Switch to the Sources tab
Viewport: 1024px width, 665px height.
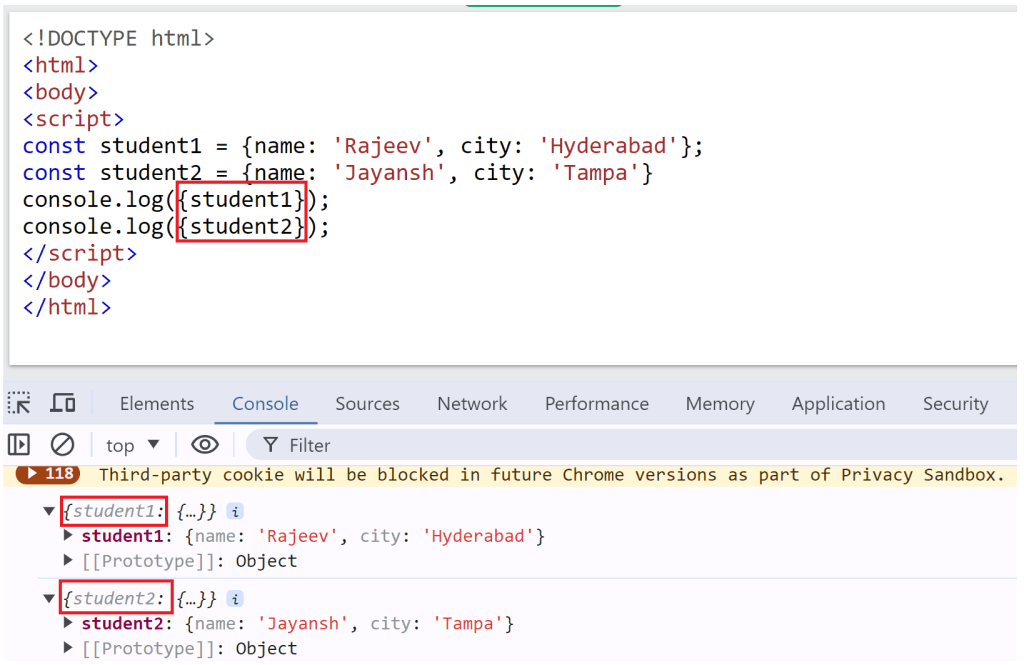[x=367, y=403]
